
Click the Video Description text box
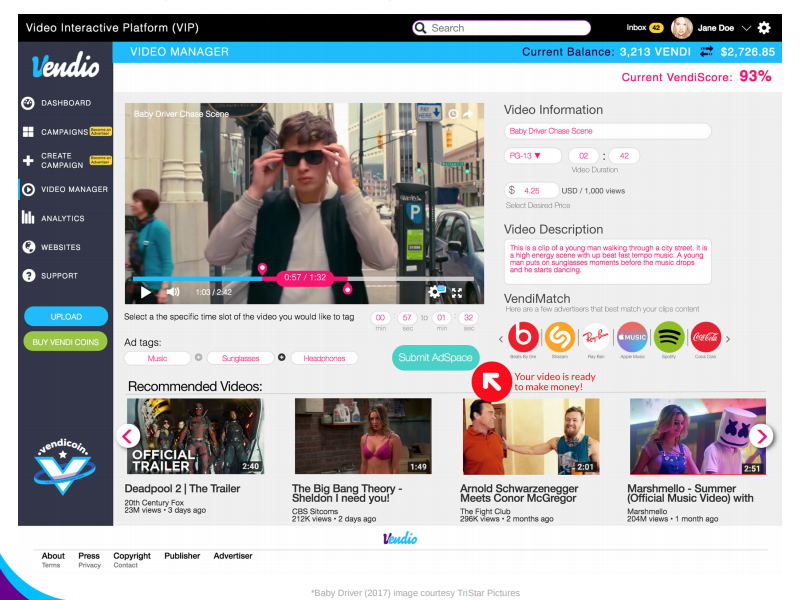point(607,261)
